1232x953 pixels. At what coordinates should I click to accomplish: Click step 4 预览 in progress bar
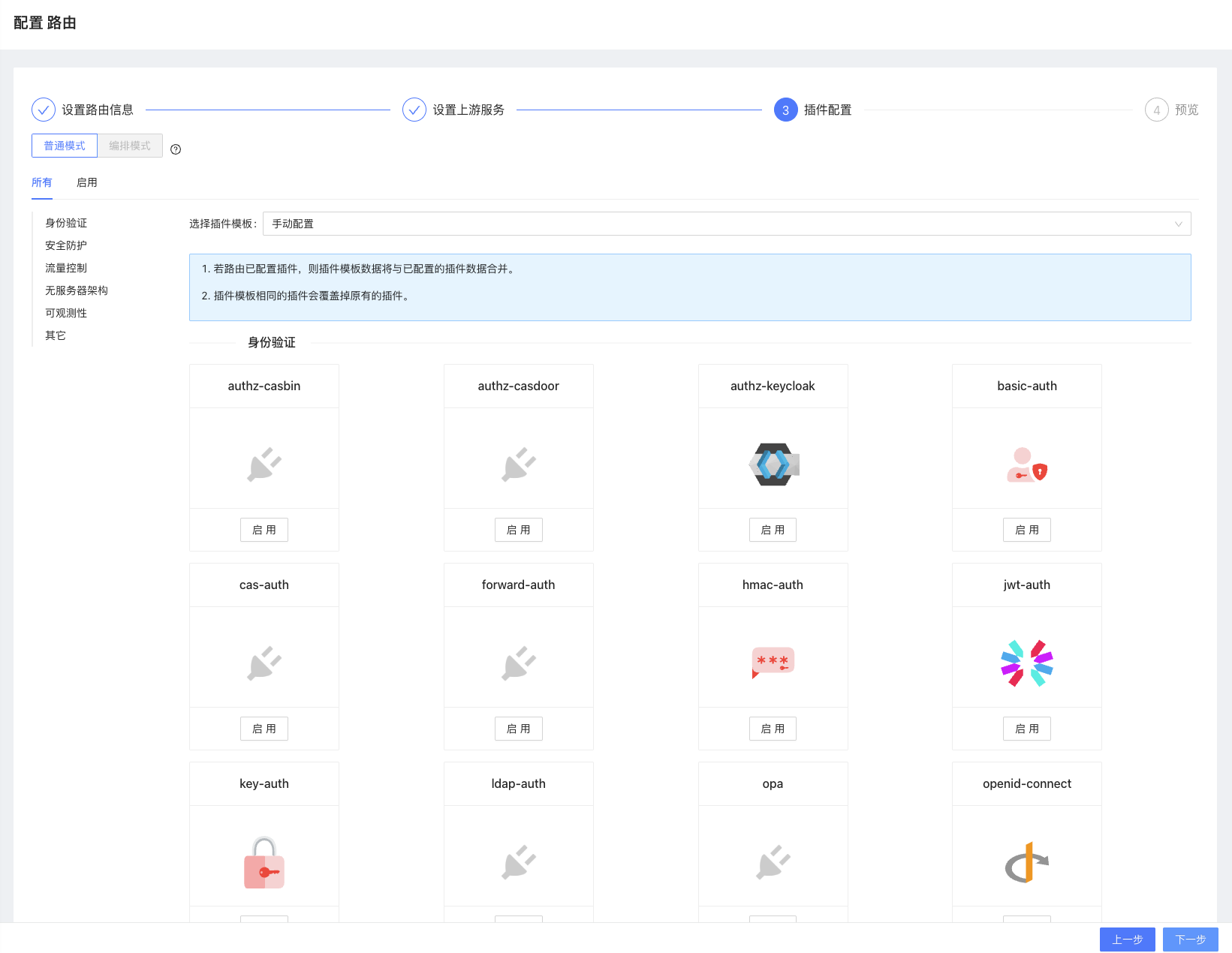tap(1171, 110)
